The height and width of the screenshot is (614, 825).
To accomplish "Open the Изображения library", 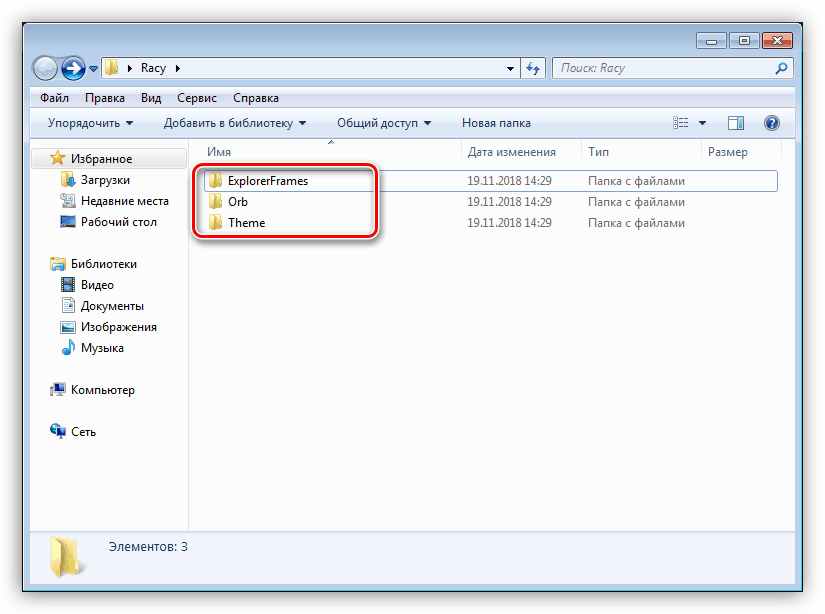I will point(118,327).
